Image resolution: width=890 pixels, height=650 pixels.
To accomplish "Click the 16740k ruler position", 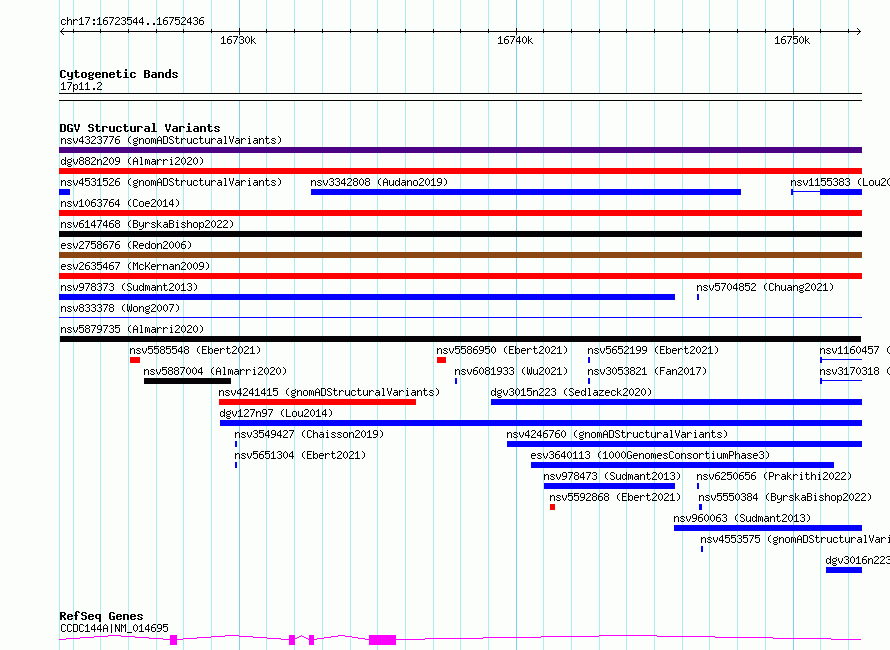I will click(515, 40).
